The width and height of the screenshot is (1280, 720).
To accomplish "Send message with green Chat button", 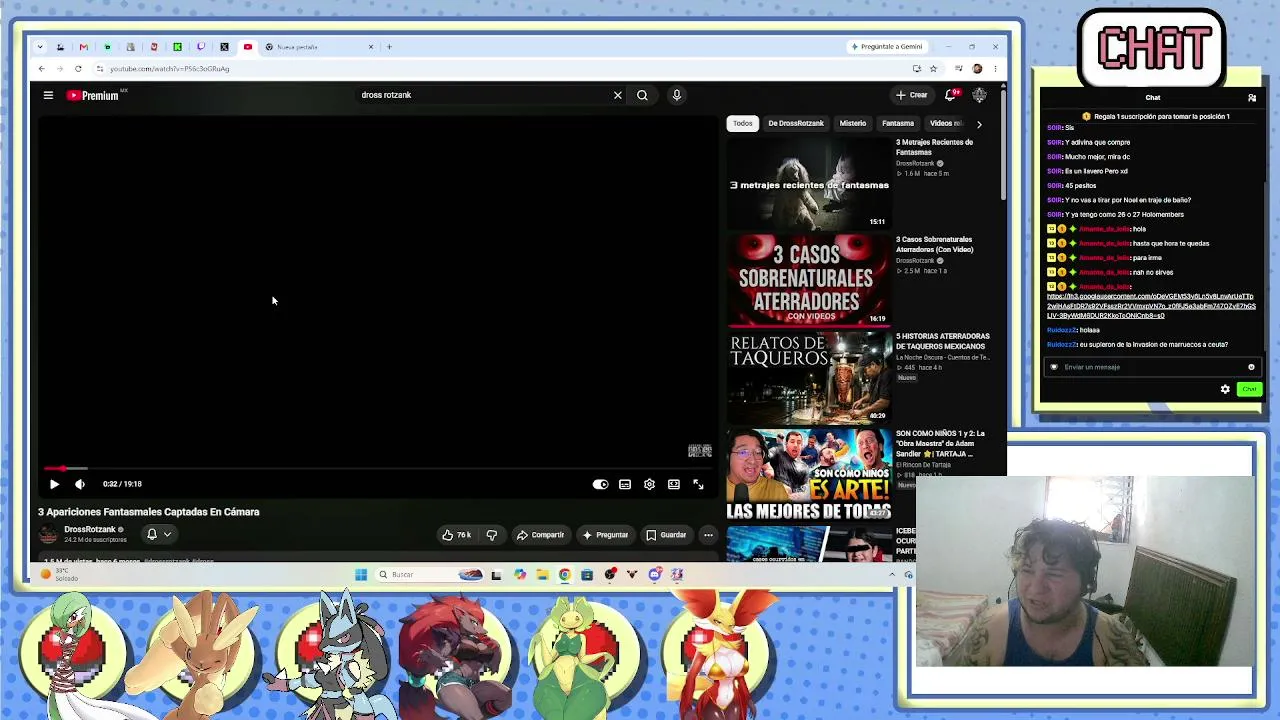I will click(x=1249, y=389).
